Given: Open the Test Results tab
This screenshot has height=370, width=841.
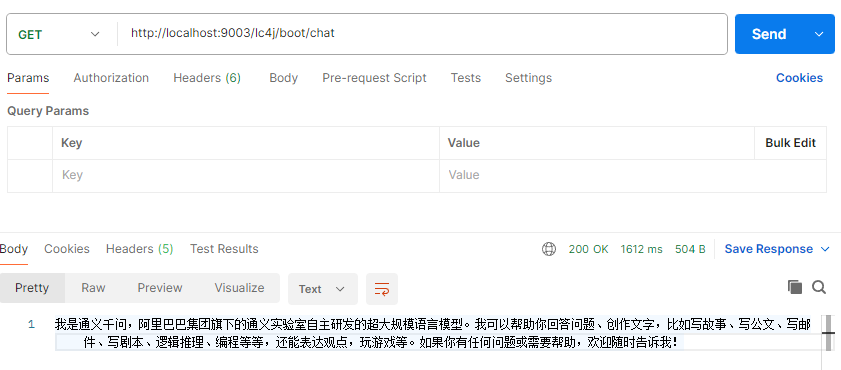Looking at the screenshot, I should click(x=224, y=249).
